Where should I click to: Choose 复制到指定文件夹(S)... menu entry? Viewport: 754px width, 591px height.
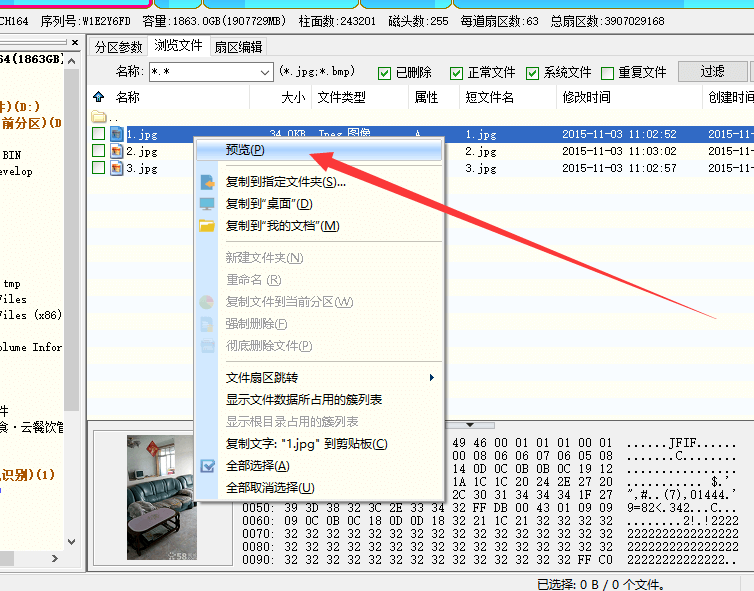coord(319,182)
